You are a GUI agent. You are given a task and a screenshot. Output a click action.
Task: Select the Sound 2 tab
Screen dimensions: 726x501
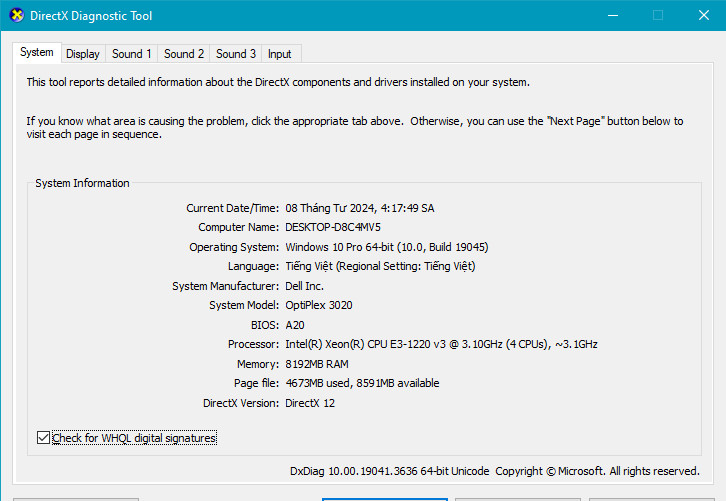[184, 54]
